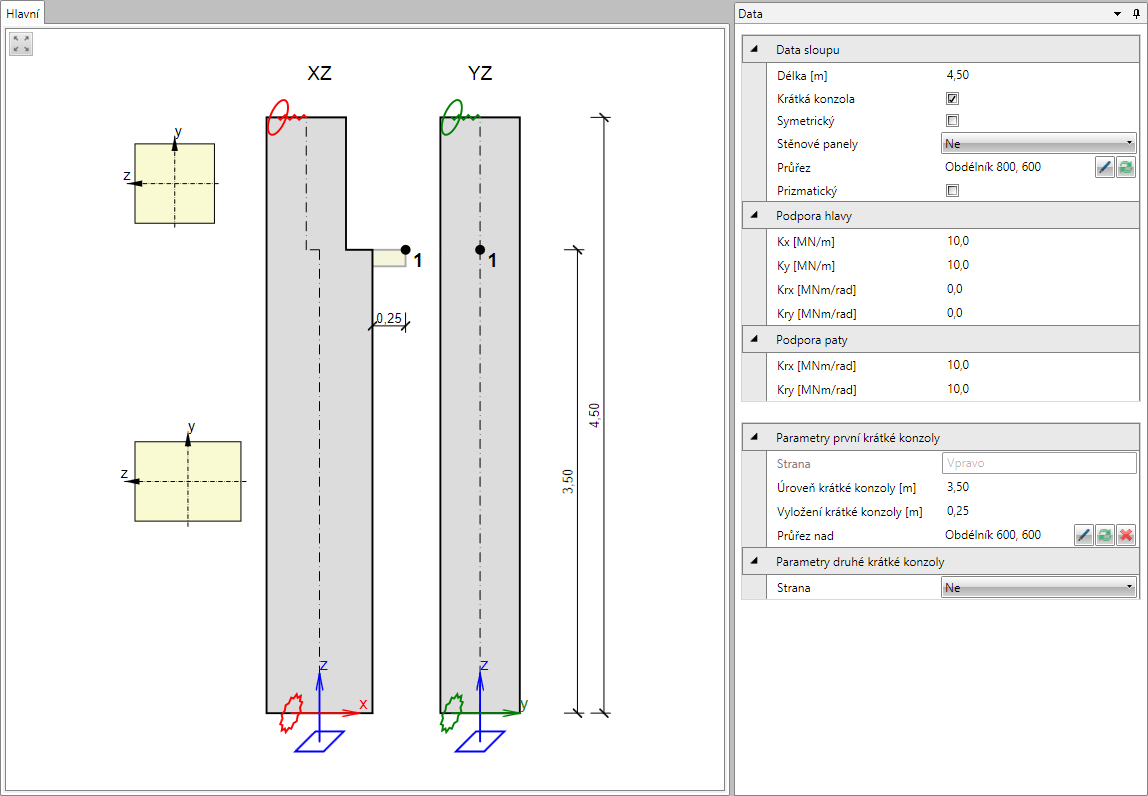Click the disabled Strana Vpravo field
Image resolution: width=1148 pixels, height=796 pixels.
[1038, 463]
